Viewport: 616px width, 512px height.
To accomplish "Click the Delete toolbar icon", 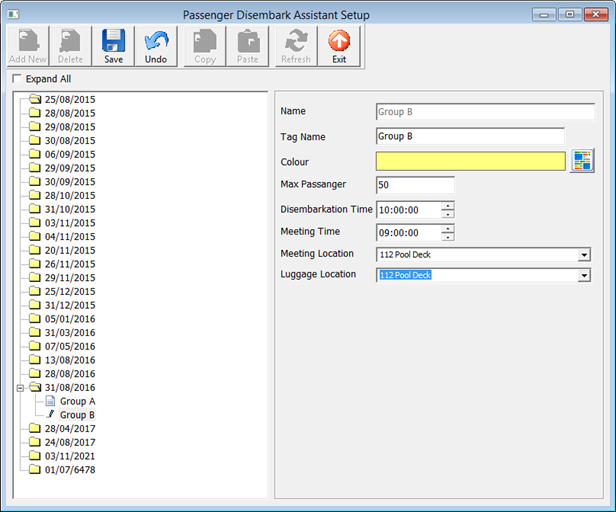I will 70,46.
